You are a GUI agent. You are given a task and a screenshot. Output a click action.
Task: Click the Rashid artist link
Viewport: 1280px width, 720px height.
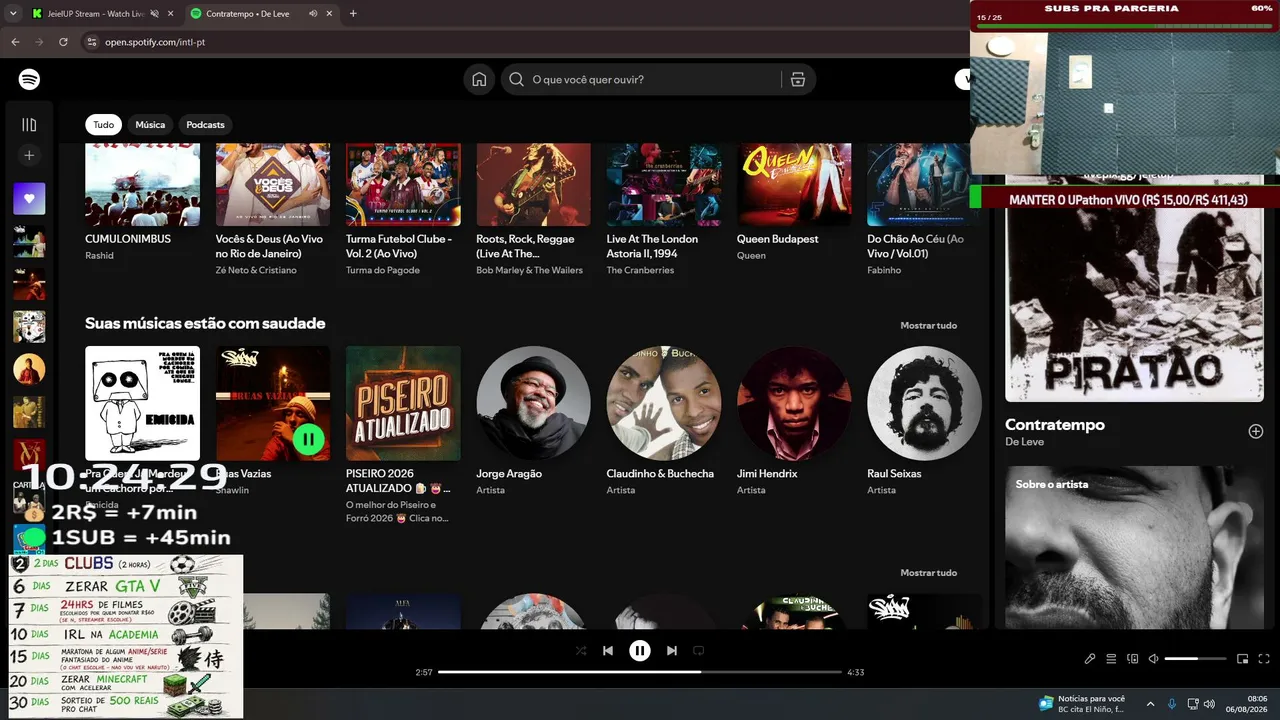tap(99, 256)
